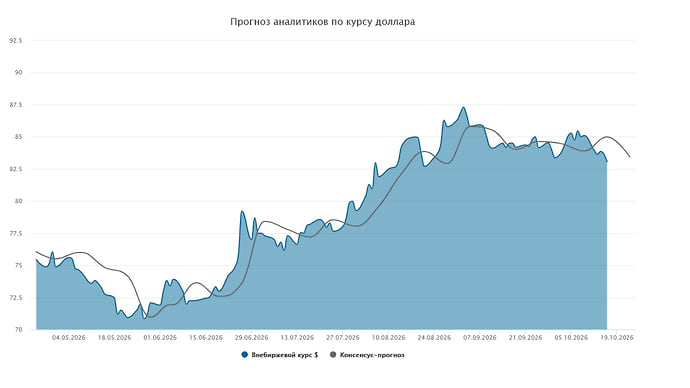Select the 13.07.2026 date label

click(x=297, y=338)
